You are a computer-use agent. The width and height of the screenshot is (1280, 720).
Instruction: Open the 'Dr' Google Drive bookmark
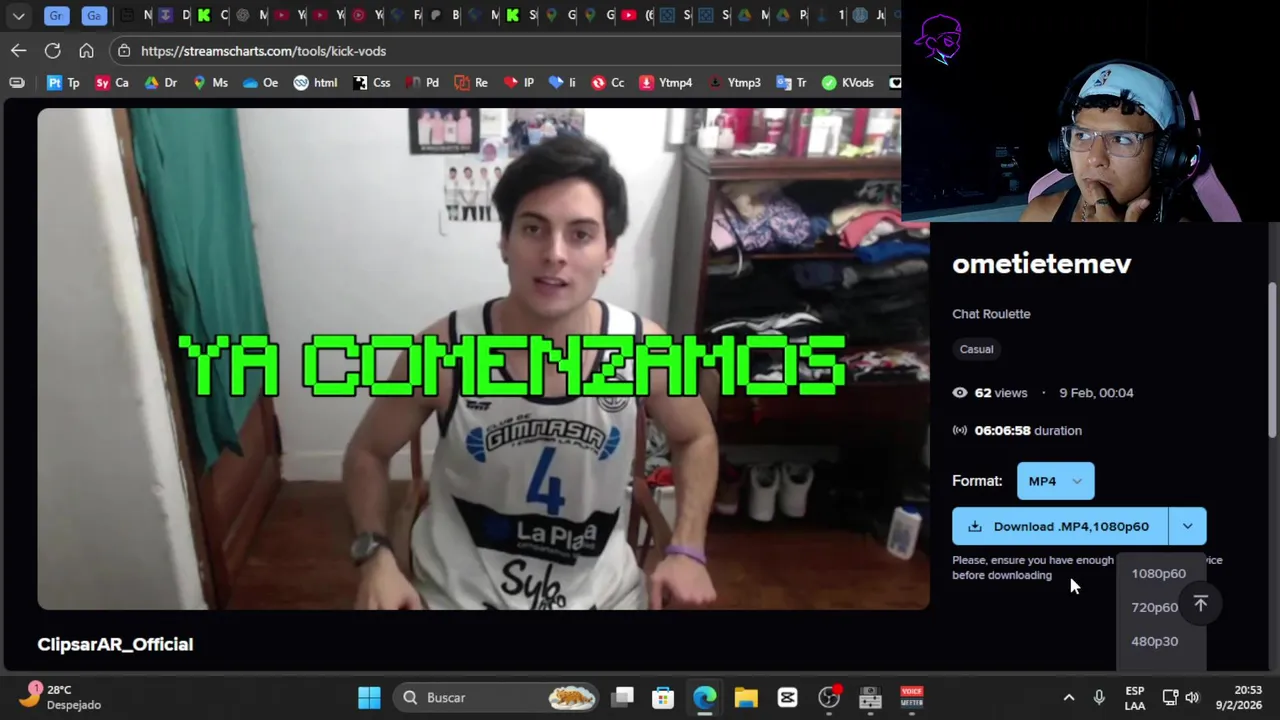tap(160, 83)
